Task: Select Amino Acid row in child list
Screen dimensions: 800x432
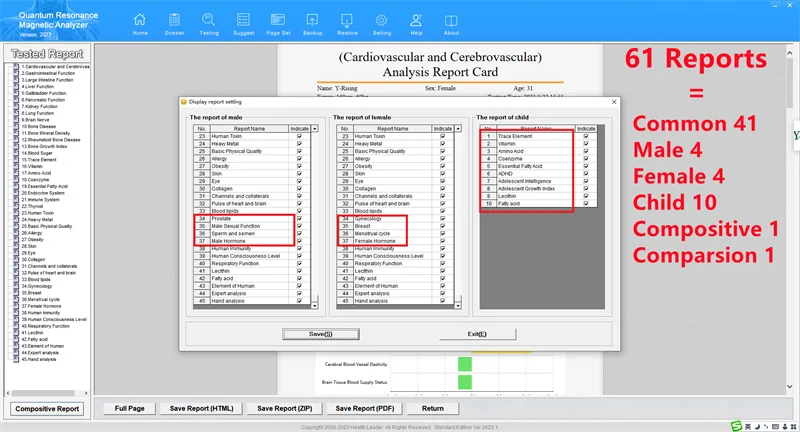Action: click(x=538, y=151)
